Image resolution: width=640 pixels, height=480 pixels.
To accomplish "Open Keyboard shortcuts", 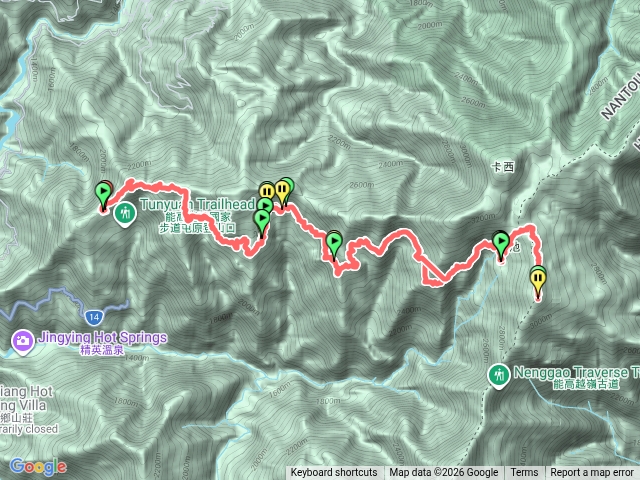I will (334, 473).
